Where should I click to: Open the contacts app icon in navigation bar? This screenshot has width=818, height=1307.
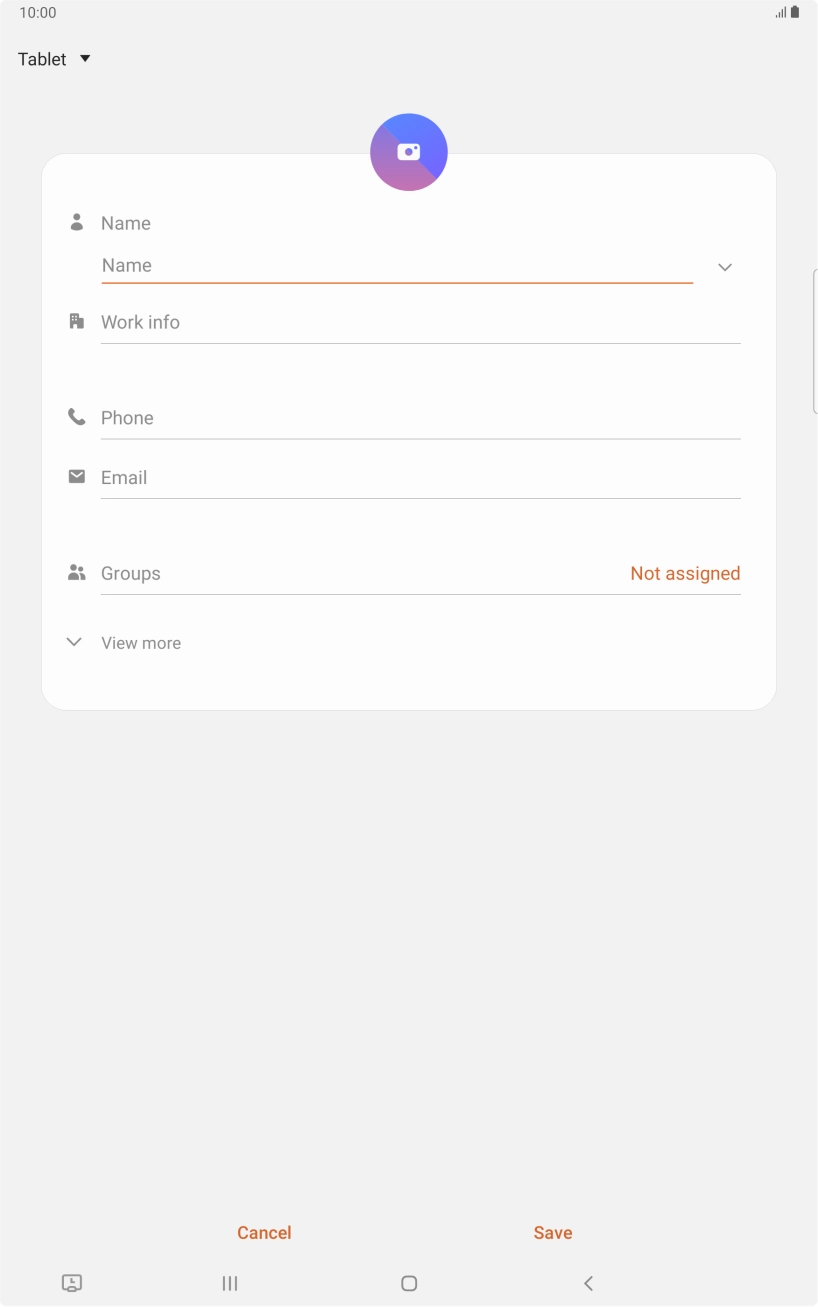pos(71,1283)
